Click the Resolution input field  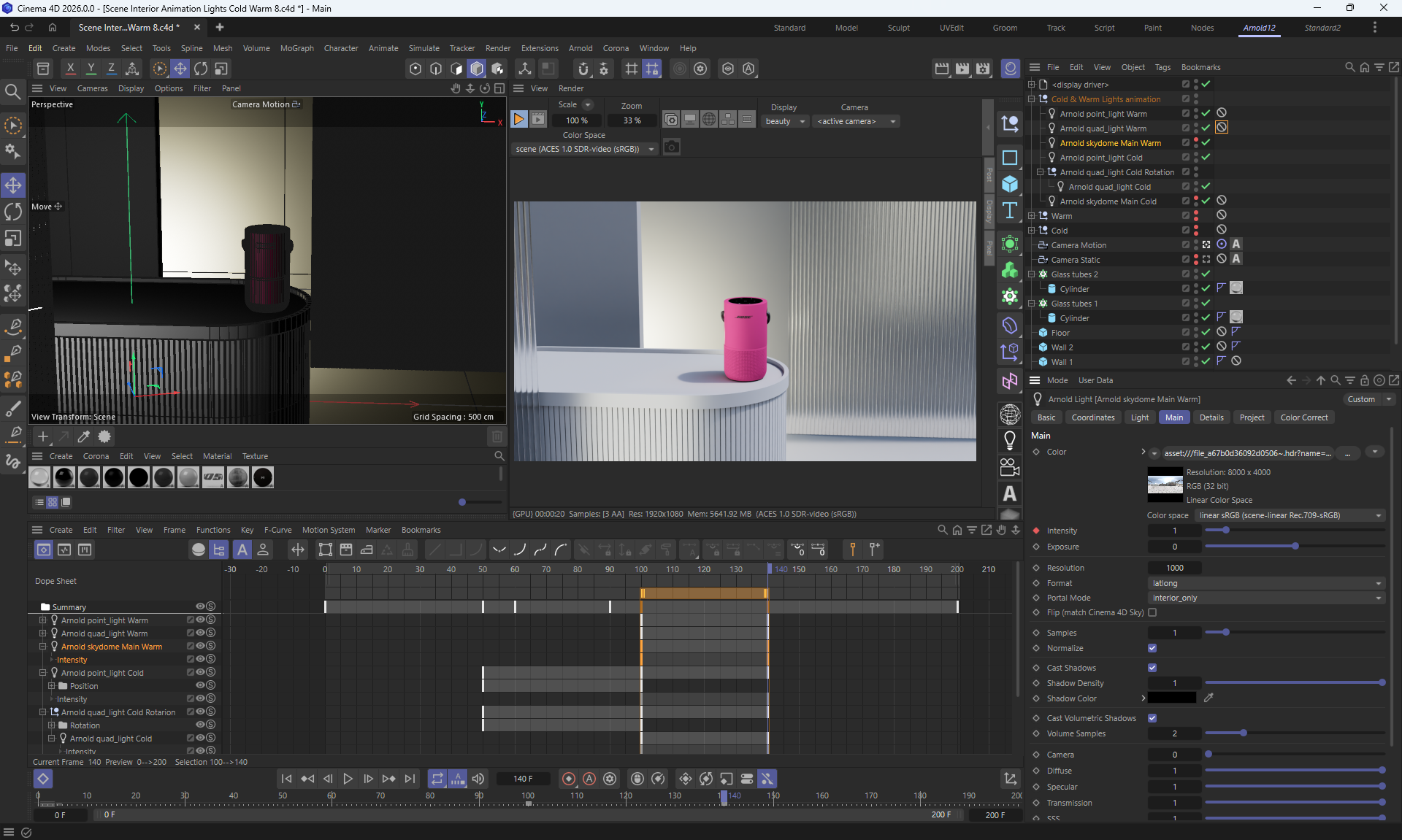click(x=1174, y=568)
